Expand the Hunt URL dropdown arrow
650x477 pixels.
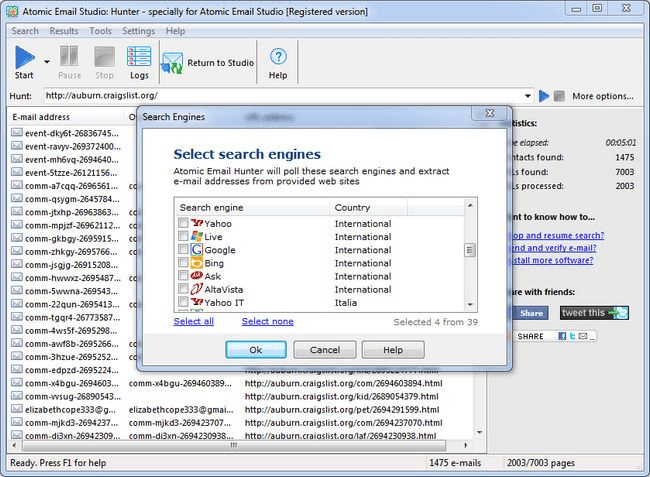point(528,96)
